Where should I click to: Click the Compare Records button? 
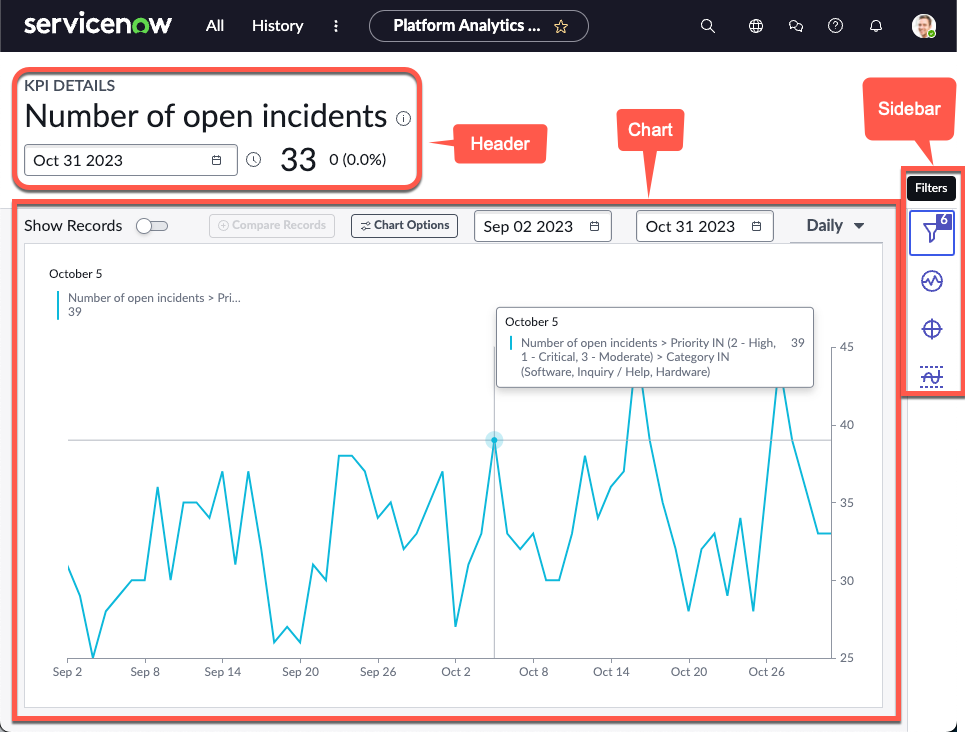(272, 225)
